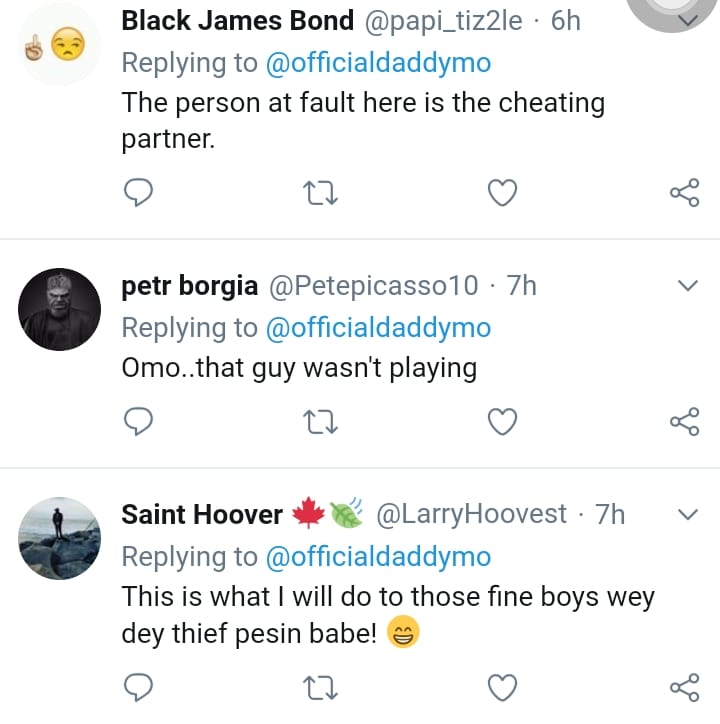Retweet Black James Bond's tweet
720x724 pixels.
coord(322,191)
